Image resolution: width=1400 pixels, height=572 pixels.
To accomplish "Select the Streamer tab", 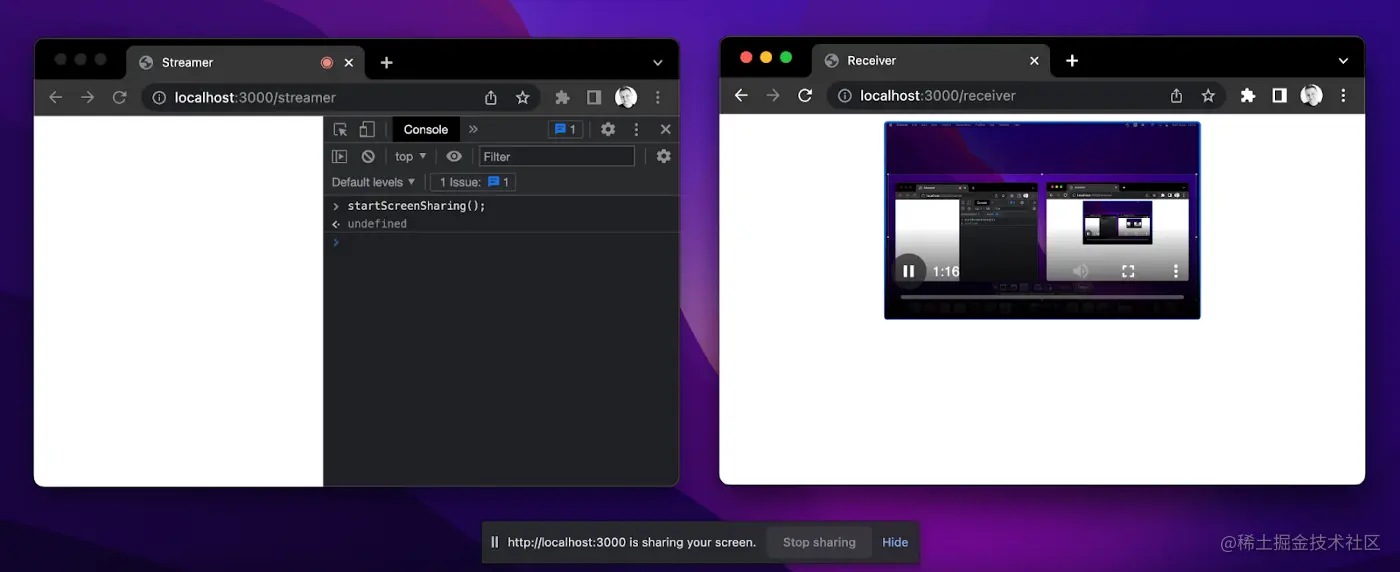I will (x=245, y=62).
